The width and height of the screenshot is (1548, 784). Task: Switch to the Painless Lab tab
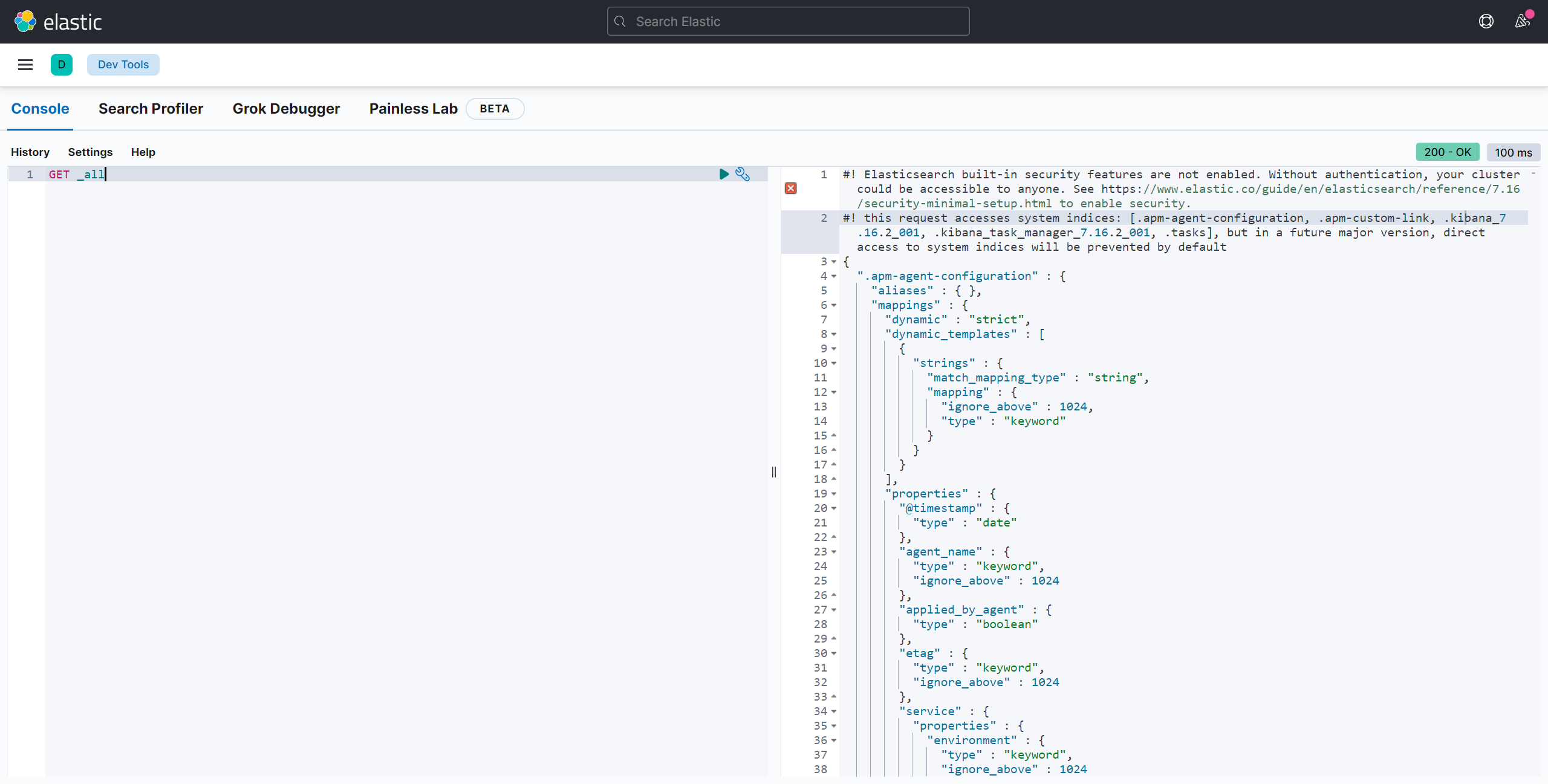[414, 109]
